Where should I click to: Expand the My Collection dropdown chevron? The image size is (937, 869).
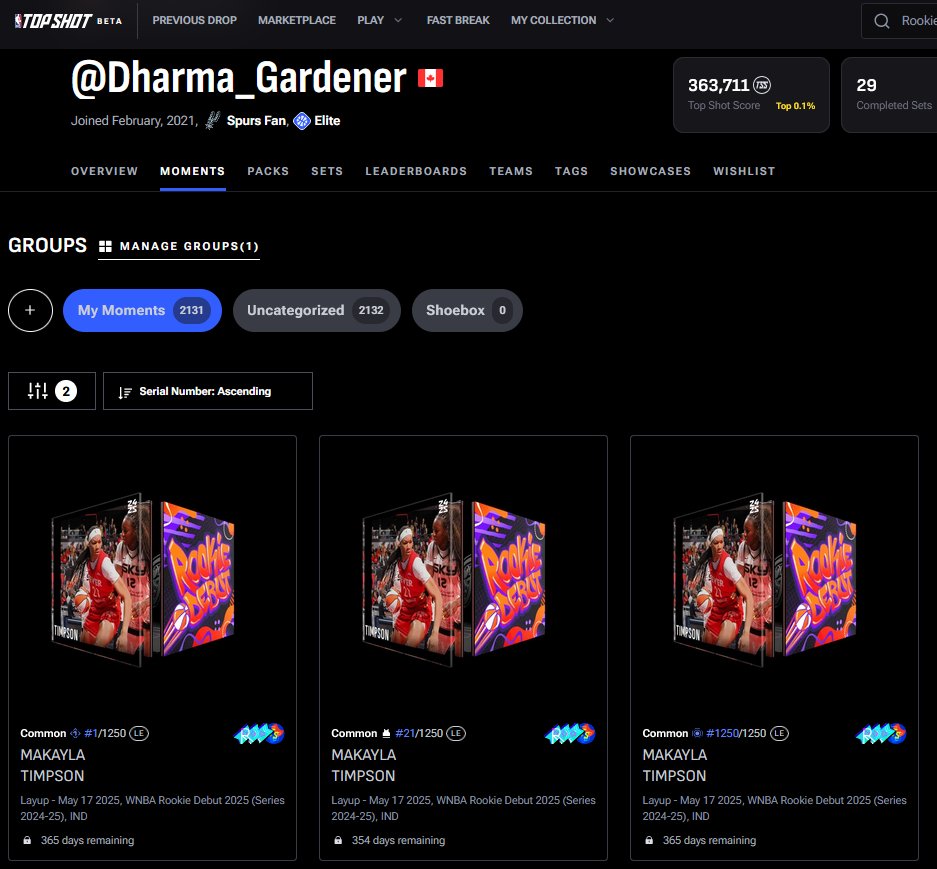610,20
